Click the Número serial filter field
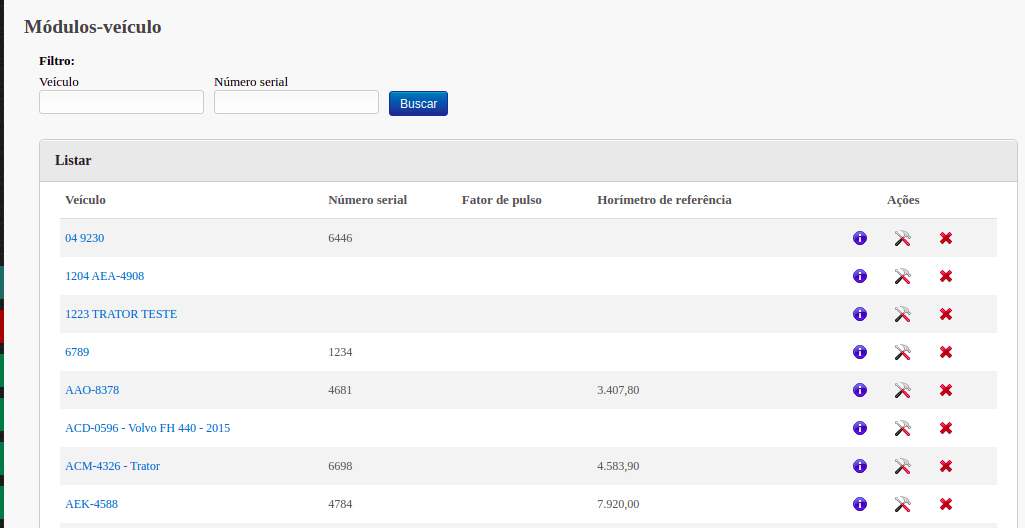Image resolution: width=1025 pixels, height=528 pixels. [x=296, y=102]
